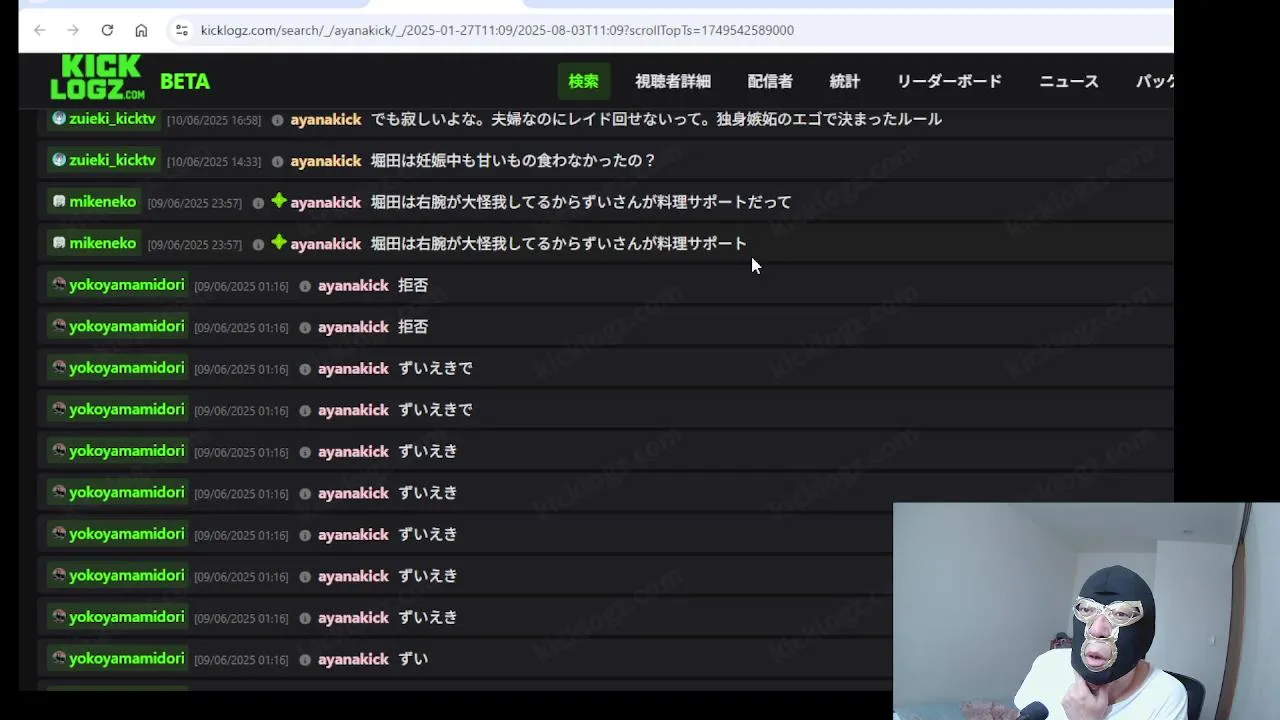Click the masked streamer webcam overlay
Viewport: 1280px width, 720px height.
point(1086,611)
